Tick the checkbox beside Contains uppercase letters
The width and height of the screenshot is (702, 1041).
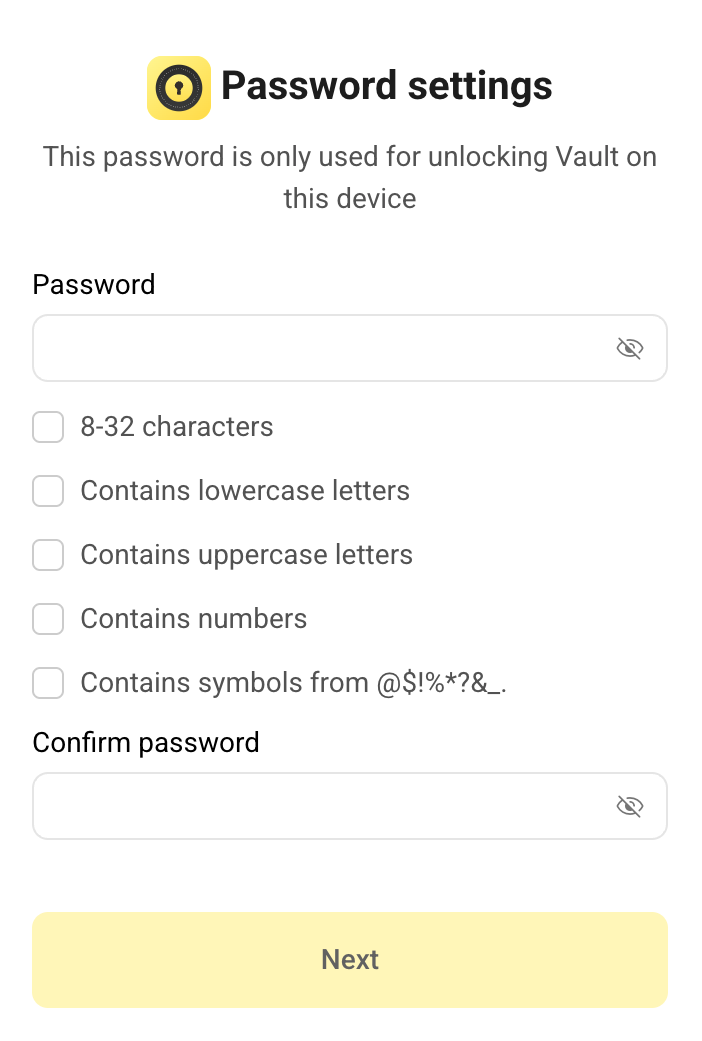click(48, 555)
